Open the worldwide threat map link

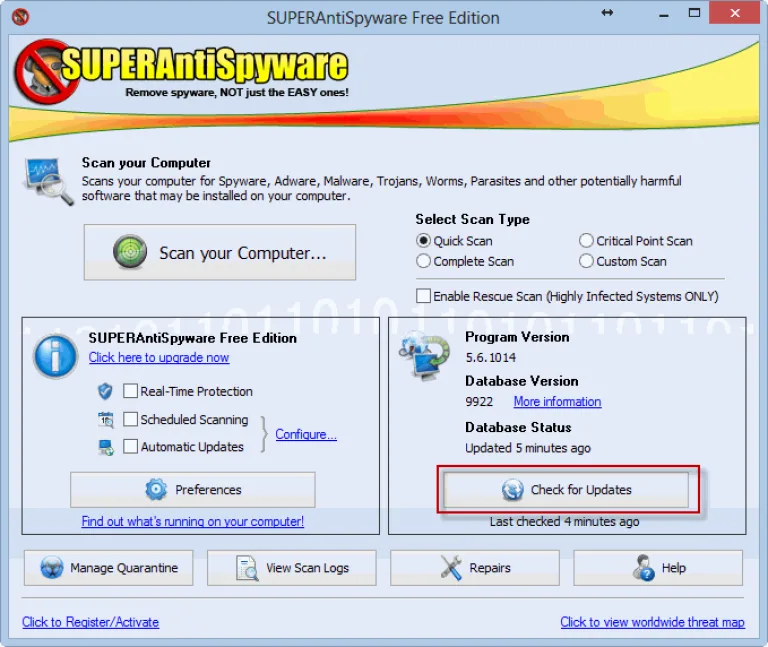click(x=652, y=622)
